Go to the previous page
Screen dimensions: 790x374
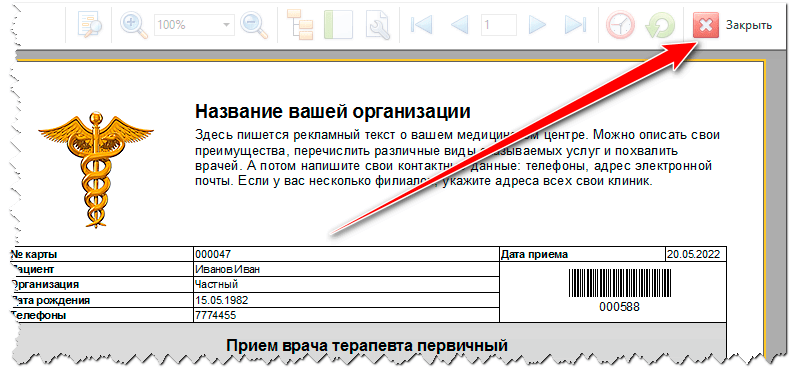click(459, 24)
